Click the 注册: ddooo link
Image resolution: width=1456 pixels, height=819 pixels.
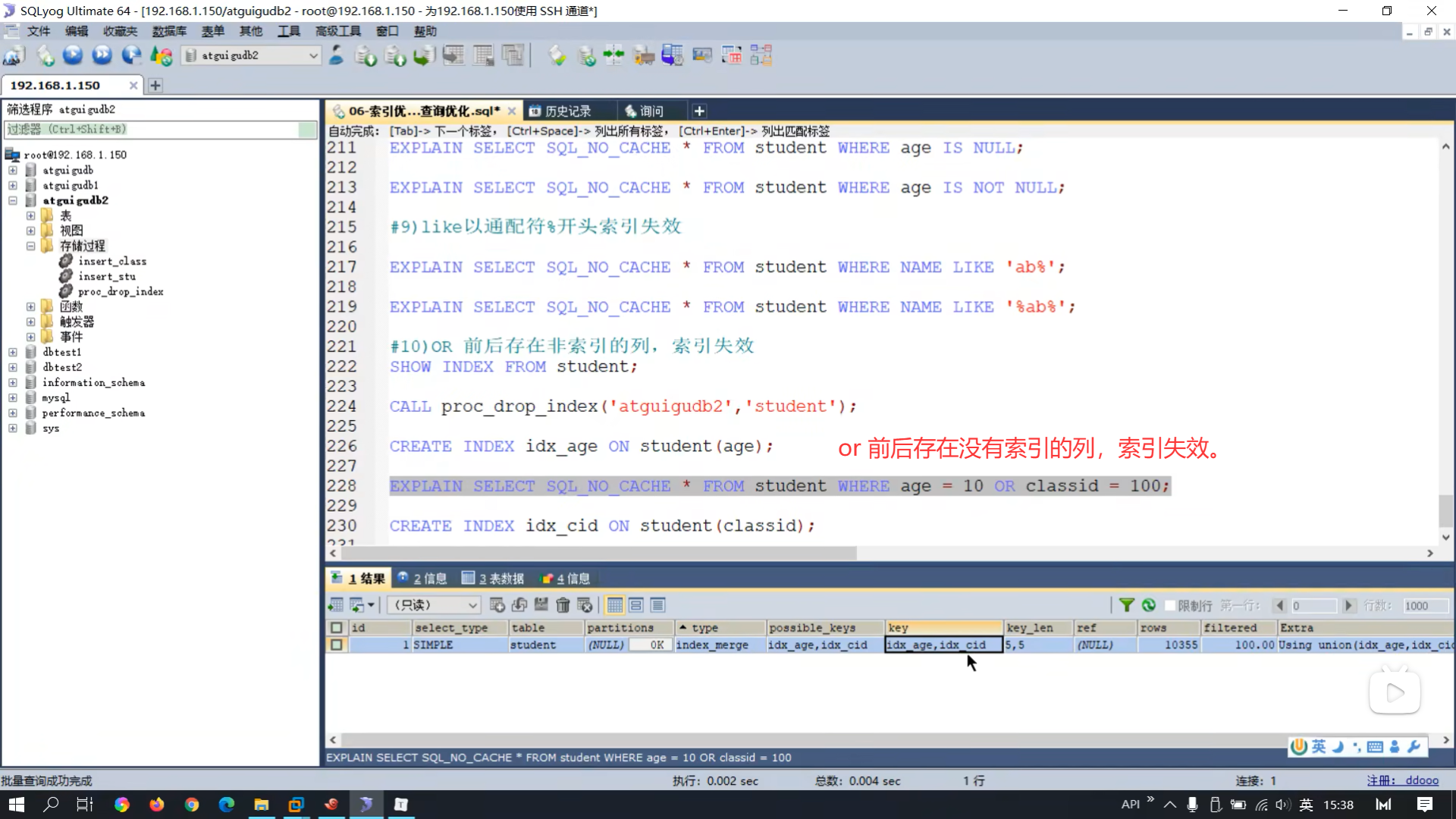1404,780
